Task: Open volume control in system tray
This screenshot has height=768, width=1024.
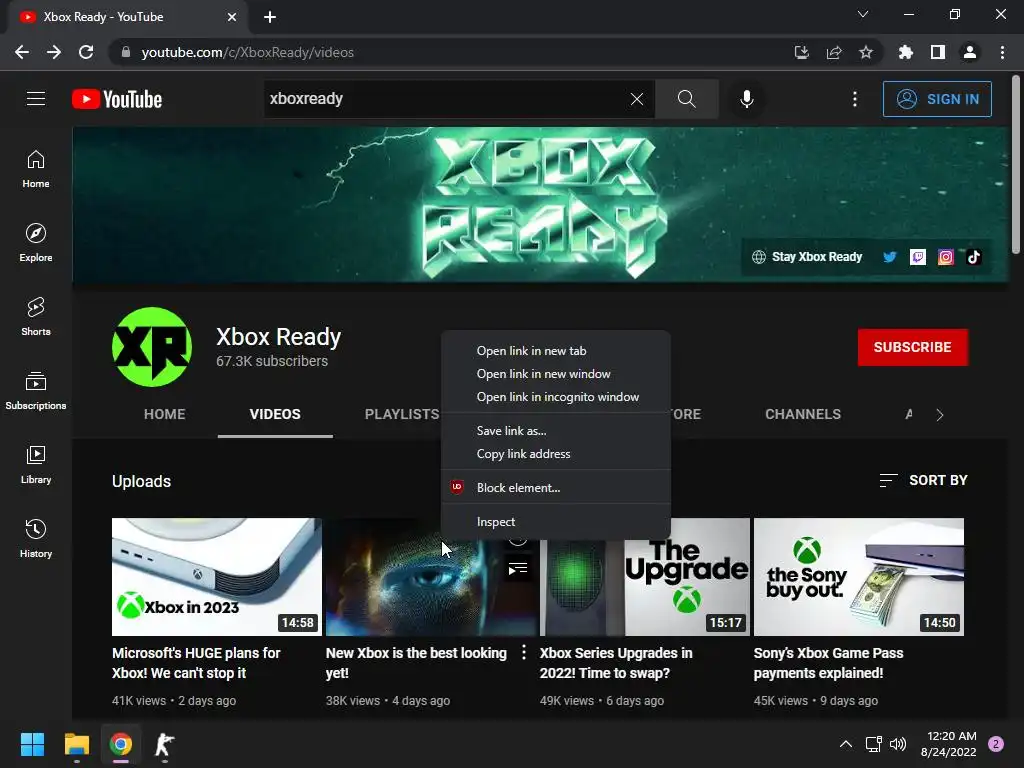Action: click(898, 744)
